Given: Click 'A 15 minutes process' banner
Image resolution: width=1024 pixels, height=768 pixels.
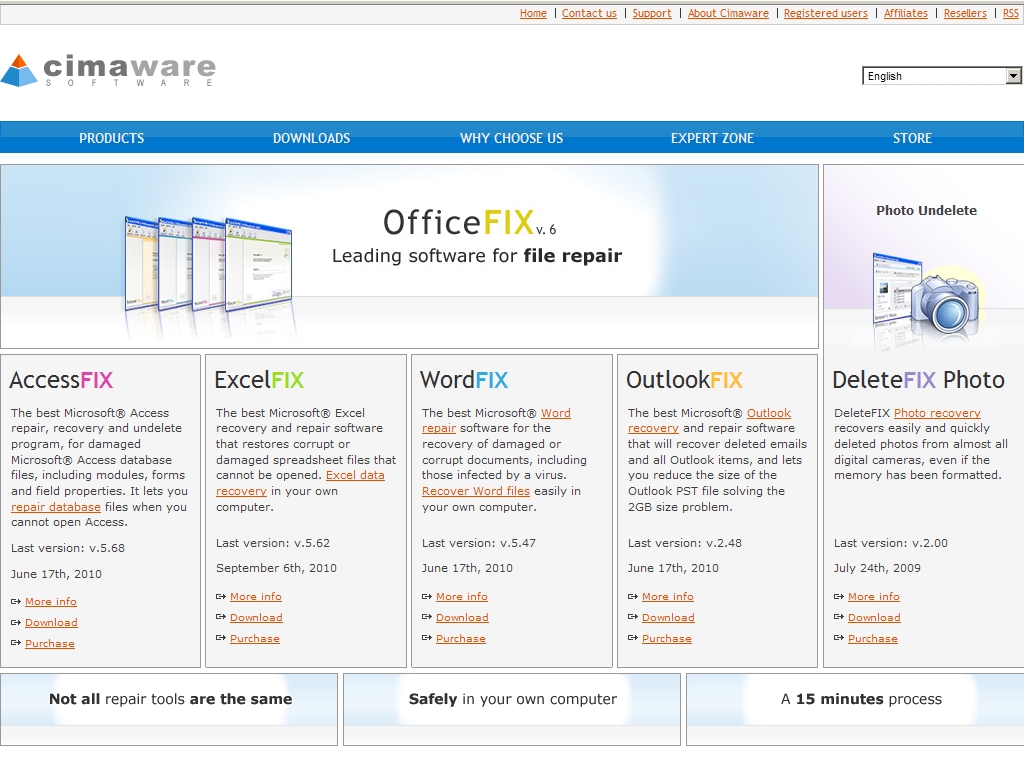Looking at the screenshot, I should click(856, 709).
